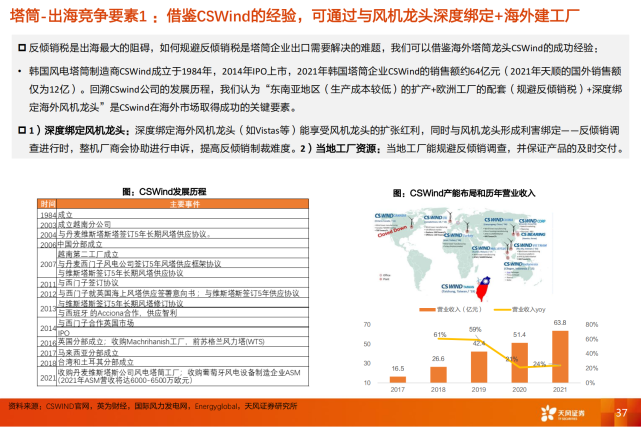Click chart caption 图：CSWind产能布局和历年营业收入

pos(464,193)
